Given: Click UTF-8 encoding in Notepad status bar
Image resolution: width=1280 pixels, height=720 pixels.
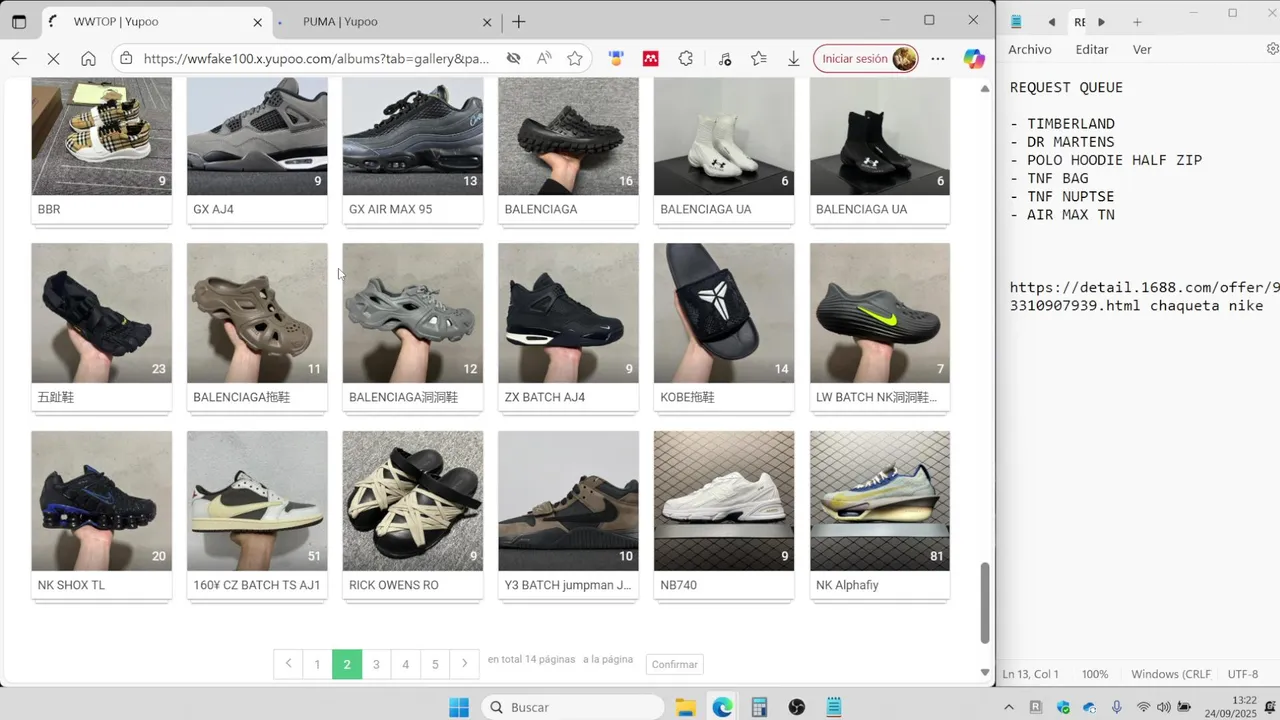Looking at the screenshot, I should tap(1243, 674).
